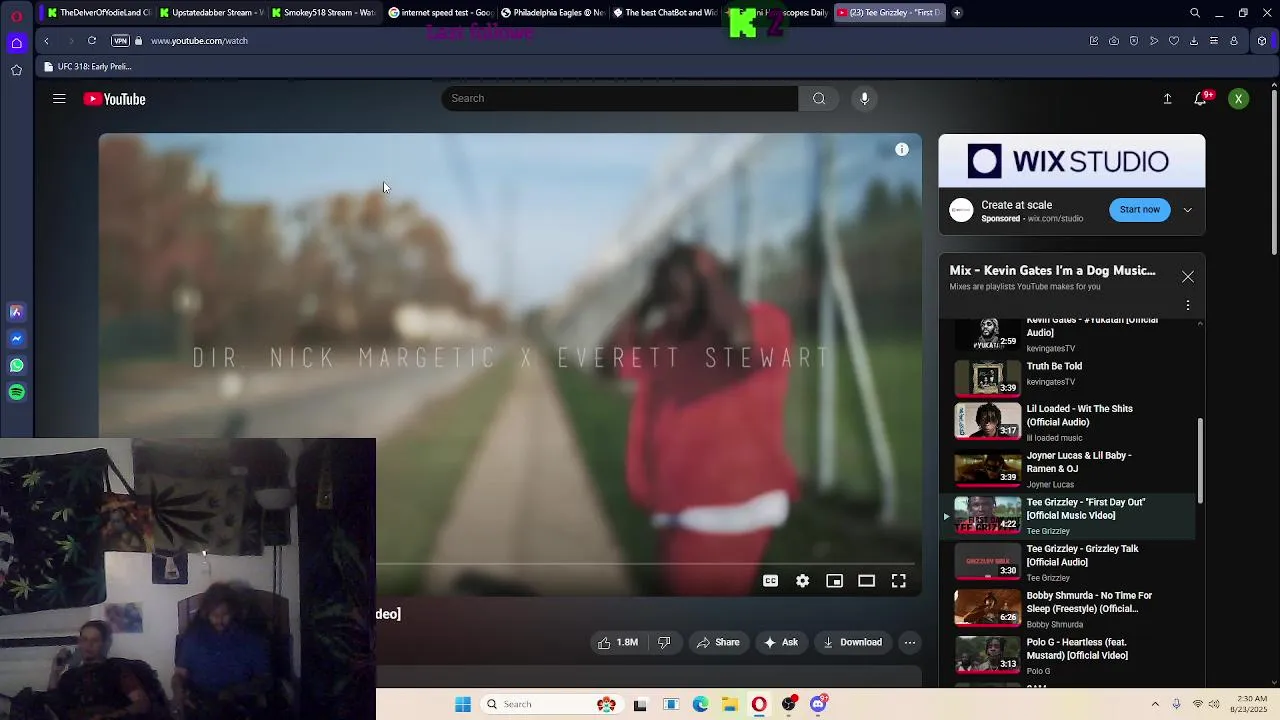Image resolution: width=1280 pixels, height=720 pixels.
Task: Open the account avatar menu
Action: click(x=1238, y=99)
